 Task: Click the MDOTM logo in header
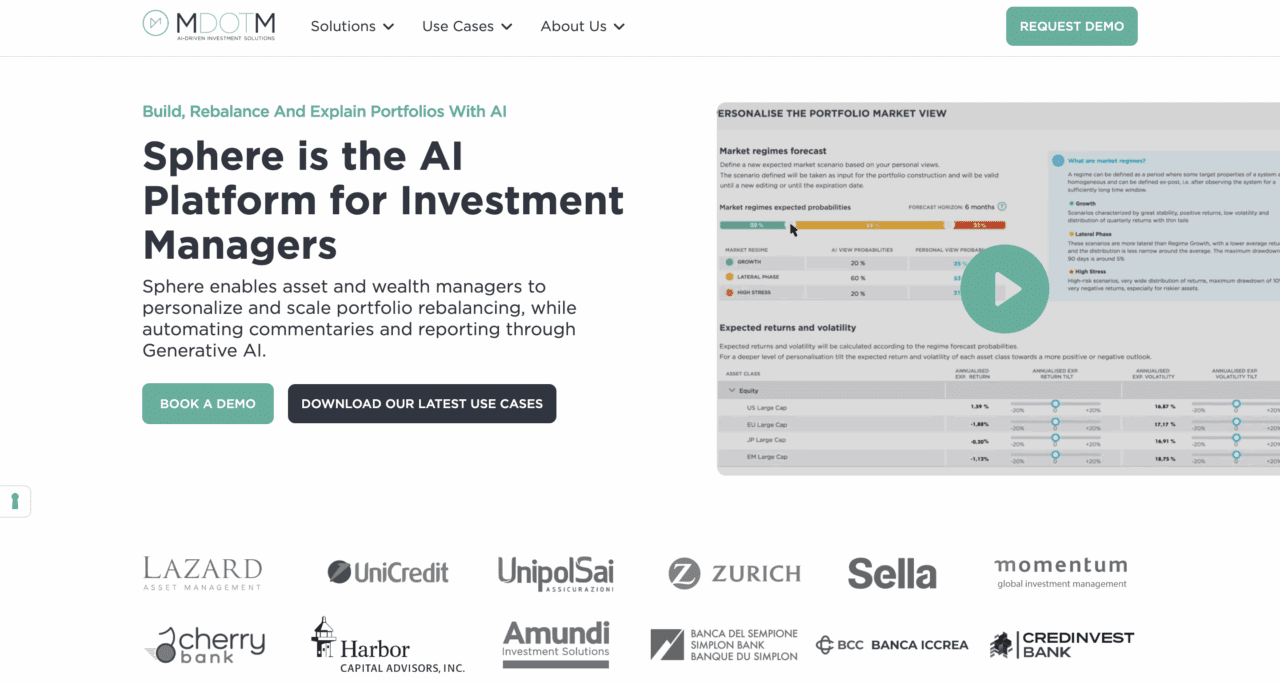coord(208,25)
